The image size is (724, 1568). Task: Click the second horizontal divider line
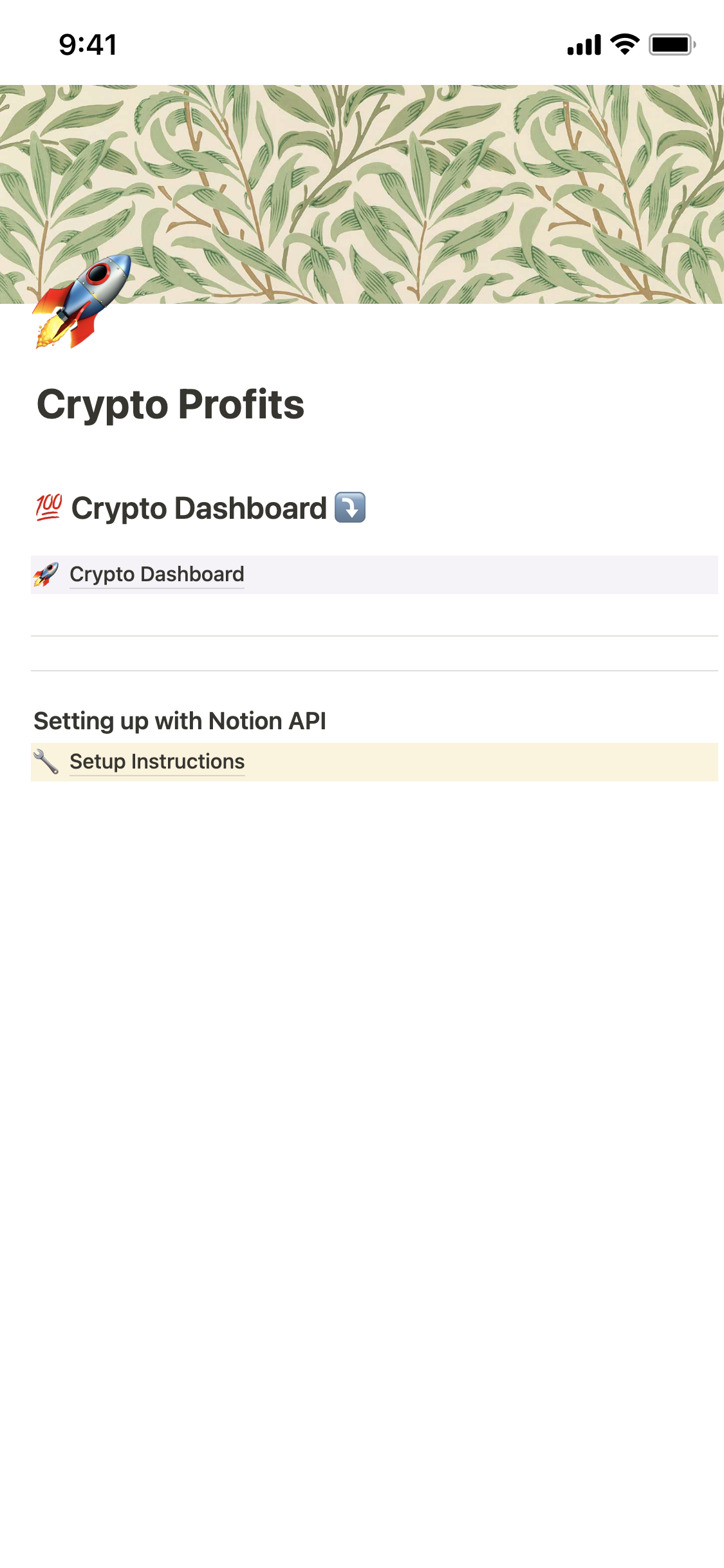[x=375, y=671]
